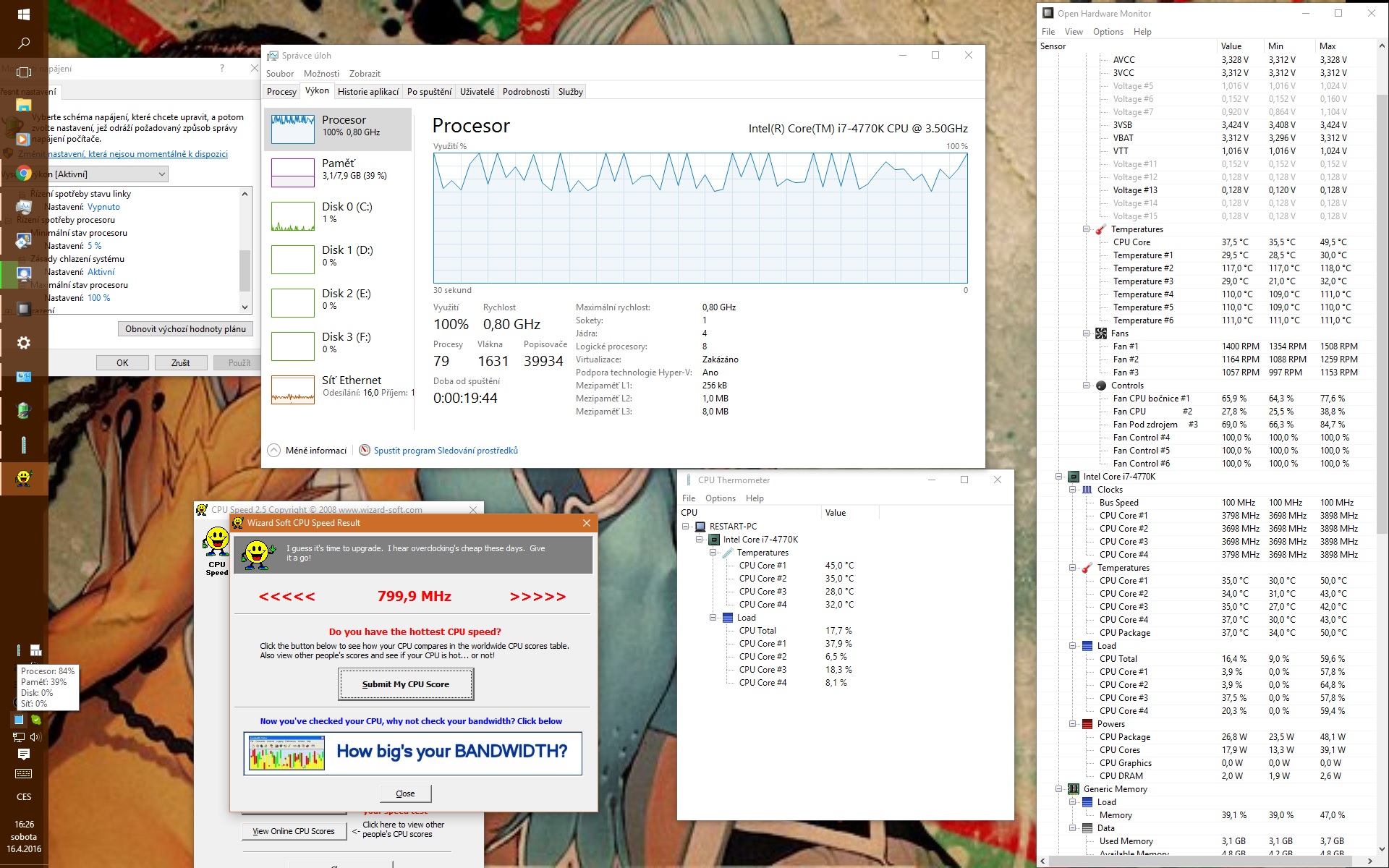The height and width of the screenshot is (868, 1389).
Task: Collapse Powers node in Open Hardware Monitor
Action: click(1073, 724)
